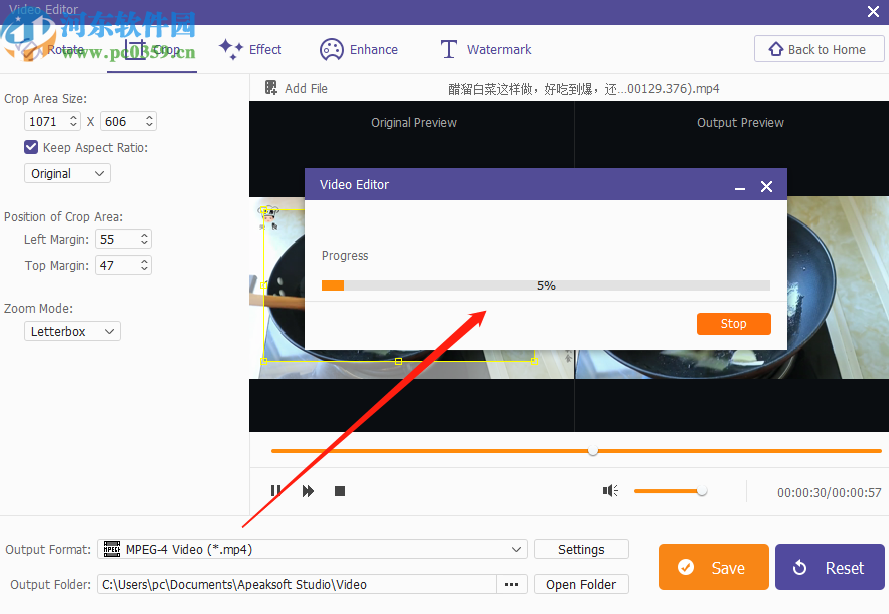Image resolution: width=889 pixels, height=614 pixels.
Task: Open output format Settings
Action: click(581, 549)
